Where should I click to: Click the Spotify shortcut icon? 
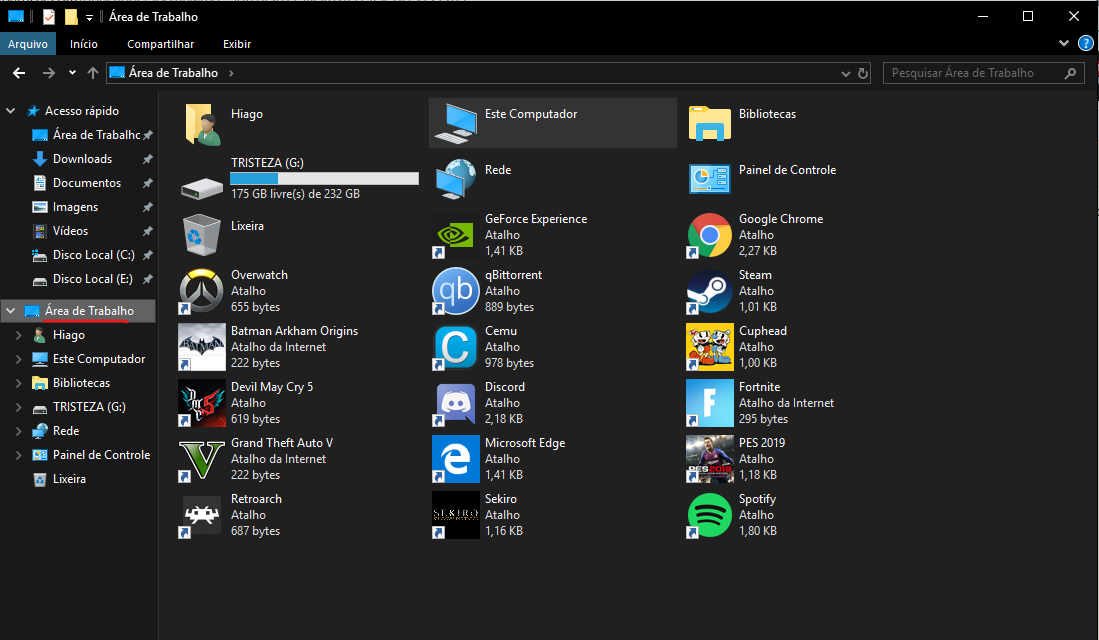pyautogui.click(x=709, y=515)
